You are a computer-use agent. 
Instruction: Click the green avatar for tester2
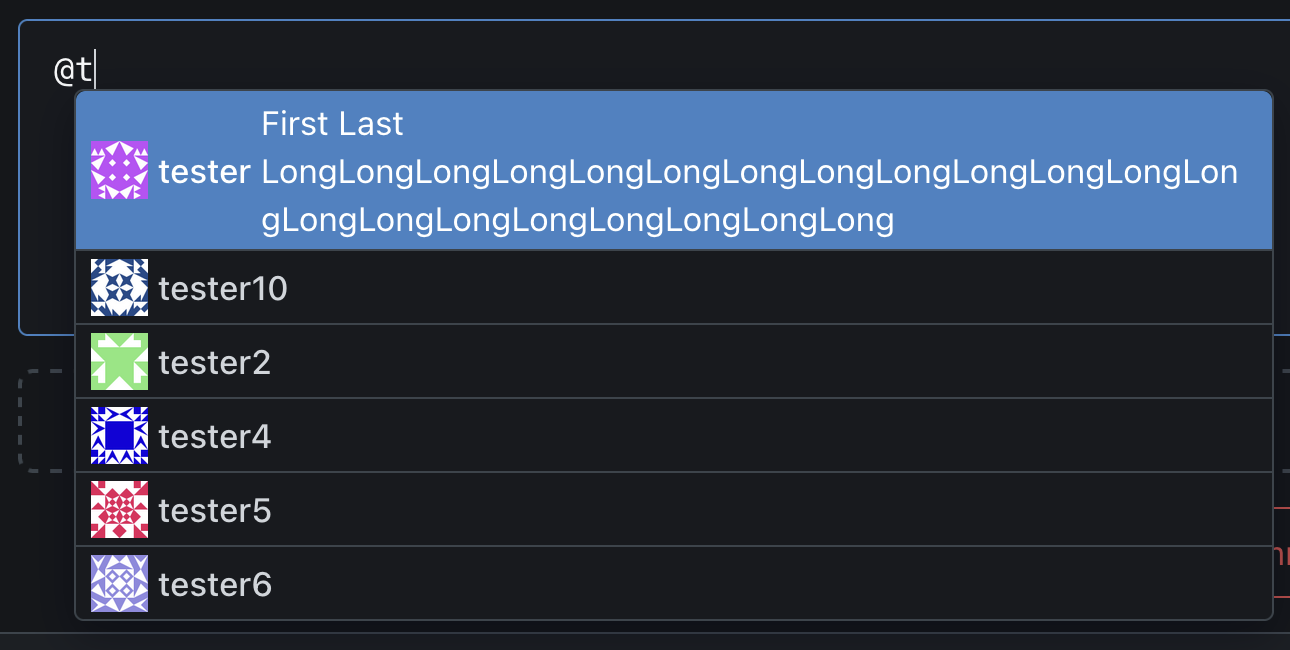coord(119,361)
